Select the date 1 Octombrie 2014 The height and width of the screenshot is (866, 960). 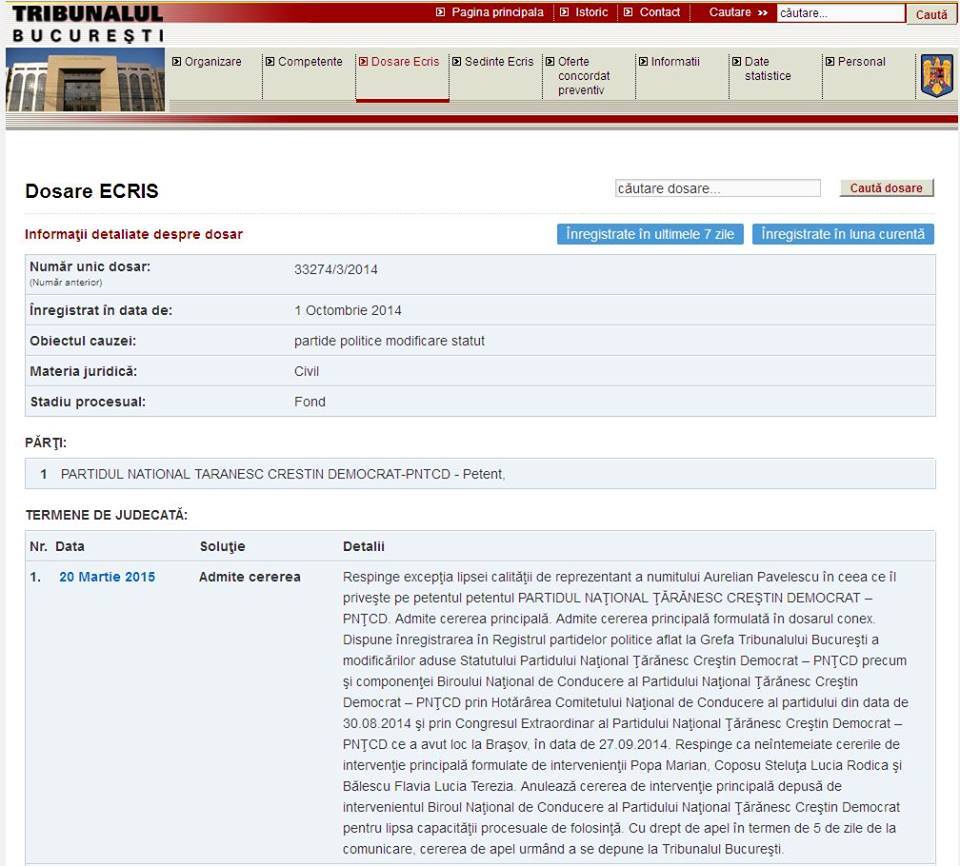[348, 311]
